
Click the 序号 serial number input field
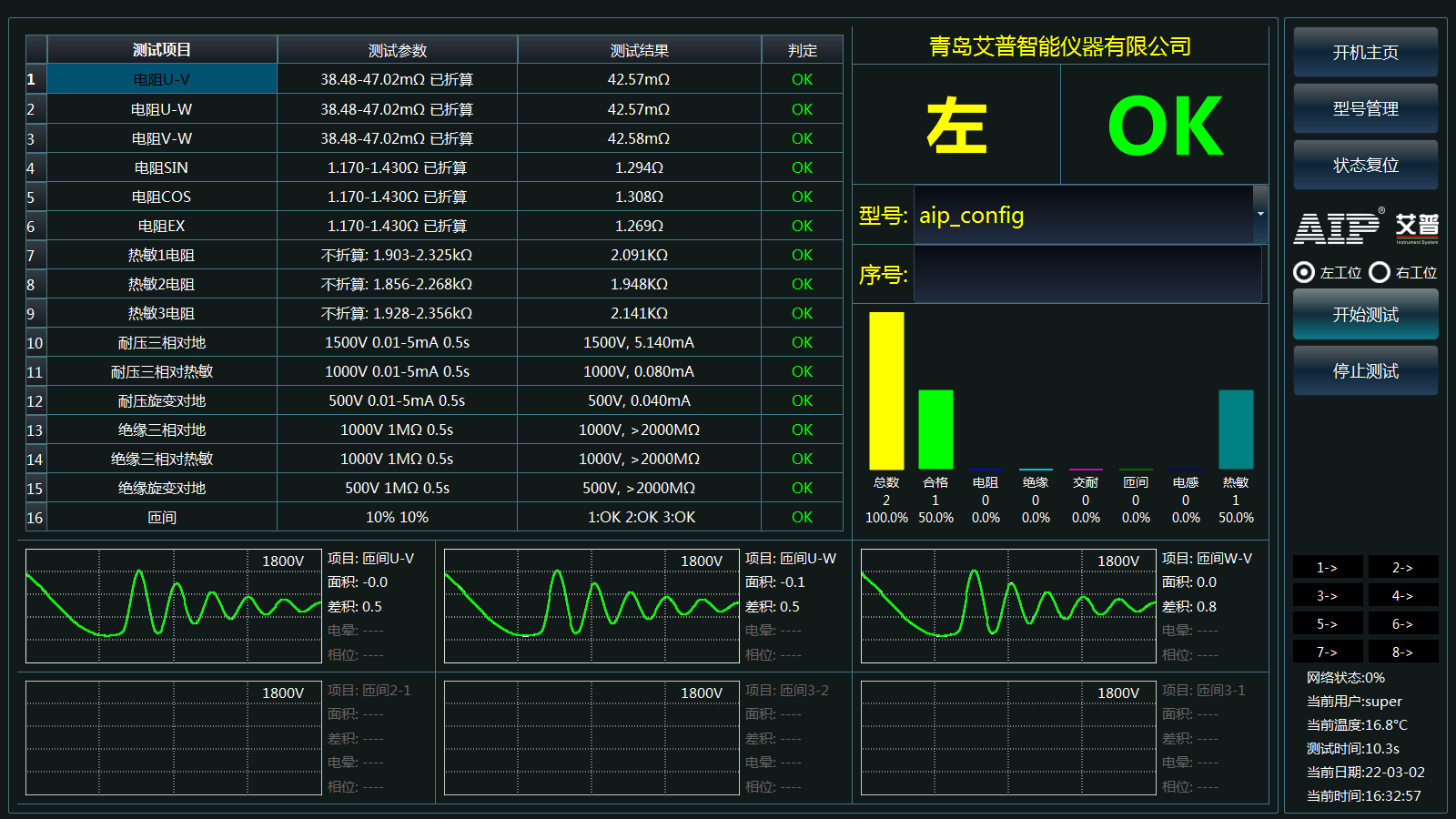[1087, 275]
